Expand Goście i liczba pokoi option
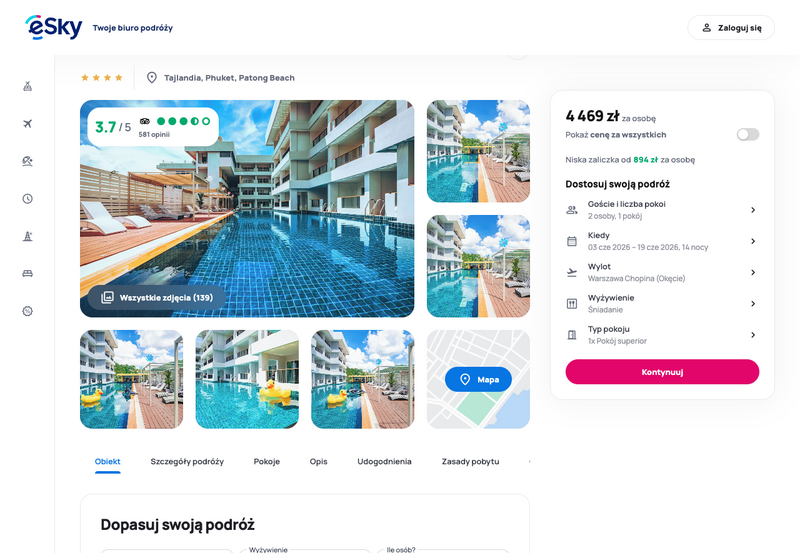 coord(662,210)
